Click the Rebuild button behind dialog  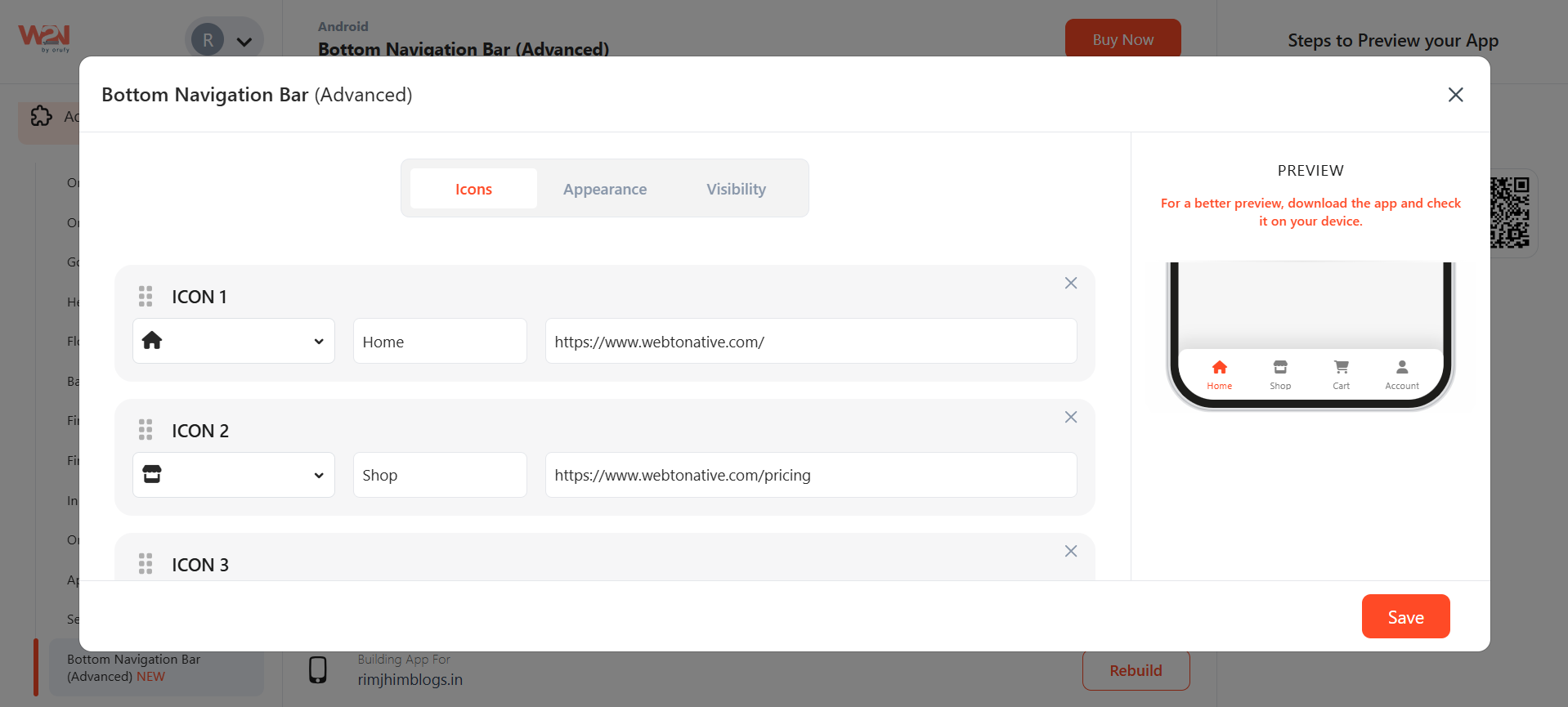(1136, 671)
